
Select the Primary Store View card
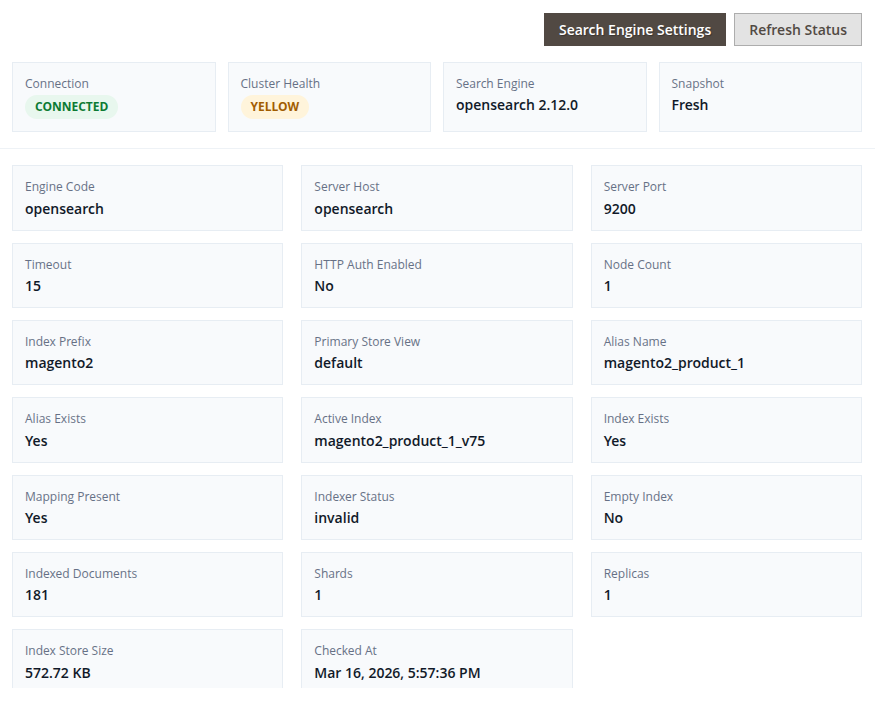pyautogui.click(x=436, y=352)
